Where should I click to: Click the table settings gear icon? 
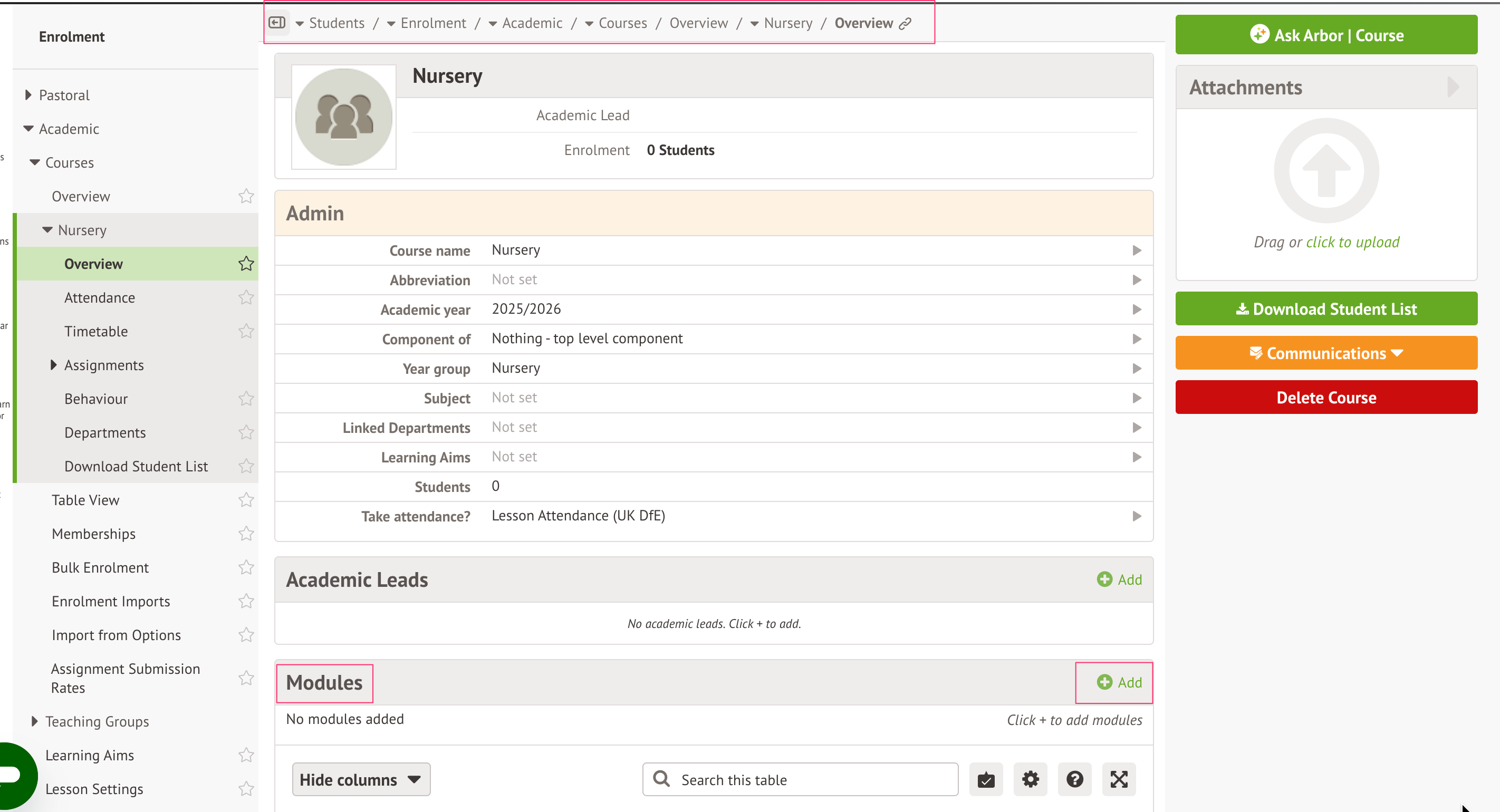pos(1030,779)
